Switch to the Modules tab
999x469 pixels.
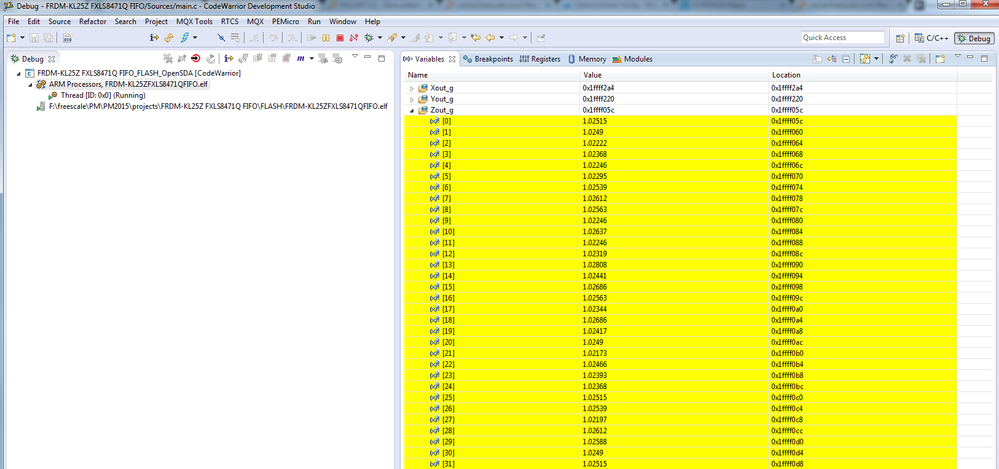632,59
